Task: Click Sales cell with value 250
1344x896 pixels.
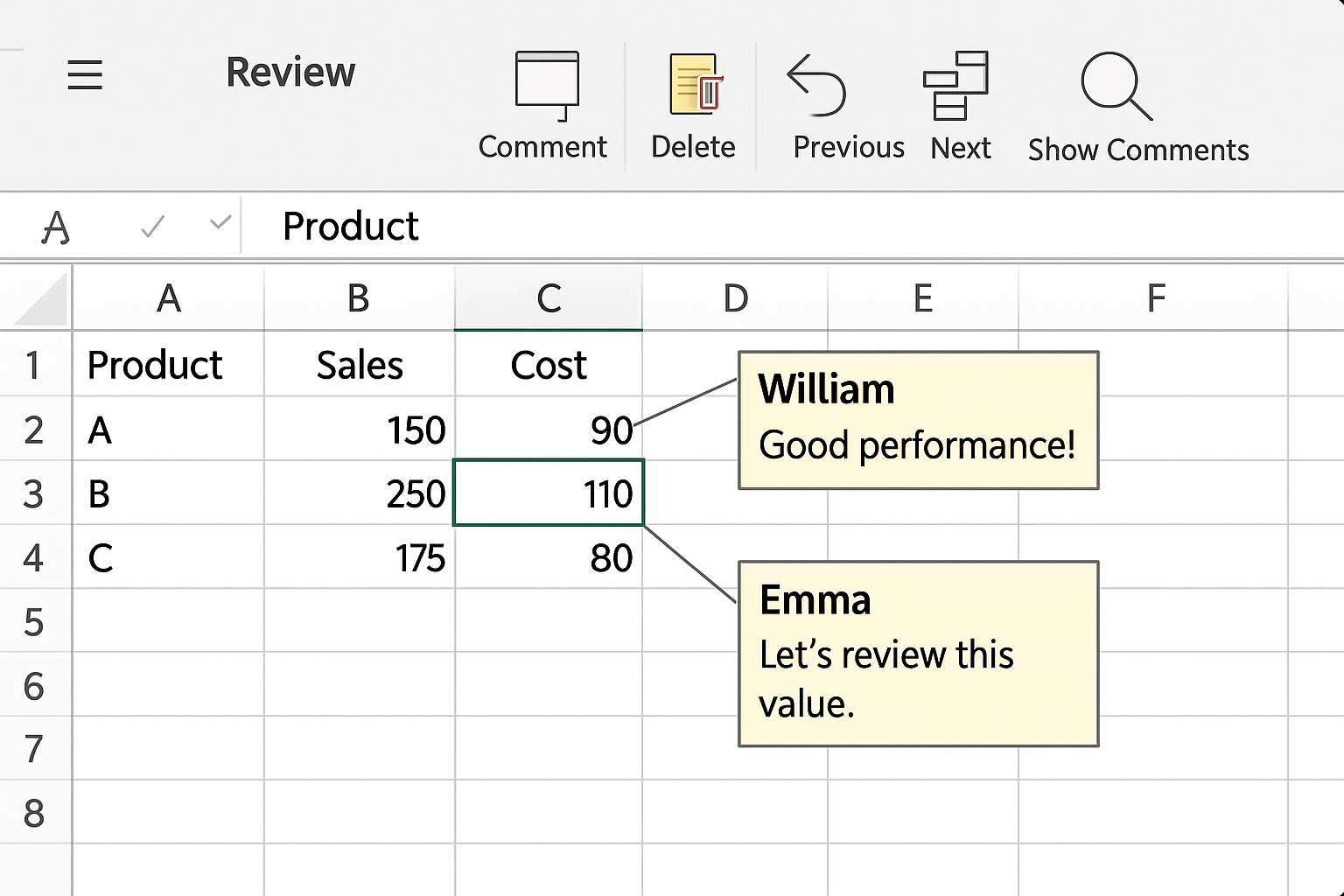Action: click(x=360, y=493)
